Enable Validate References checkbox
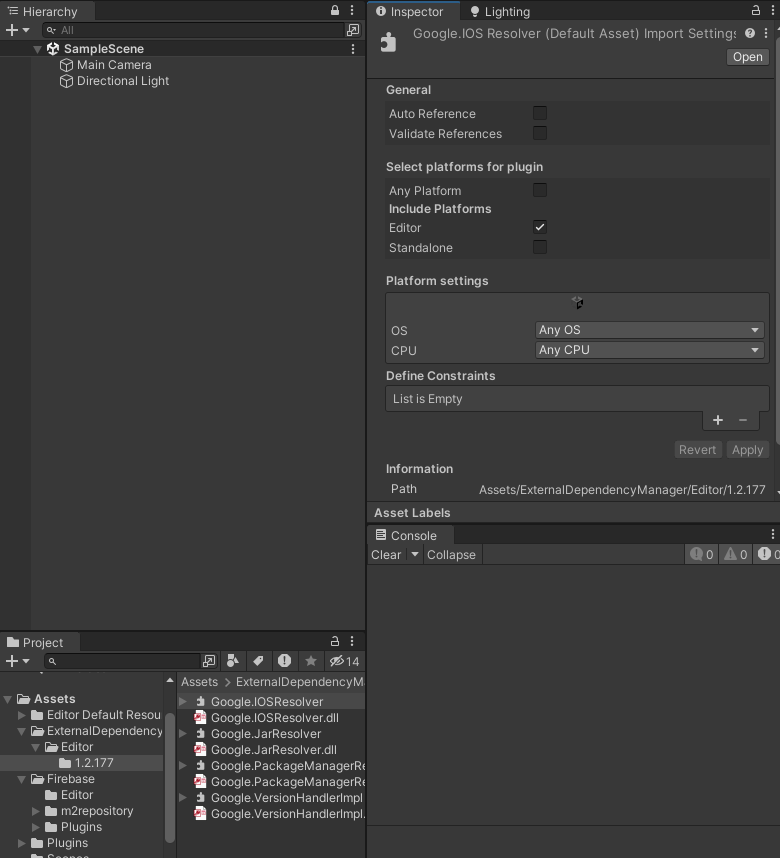Image resolution: width=780 pixels, height=858 pixels. click(540, 133)
